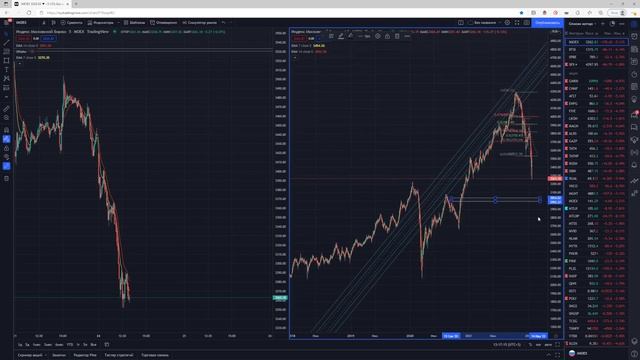This screenshot has height=360, width=640.
Task: Open the patterns drawing tool
Action: [x=6, y=78]
